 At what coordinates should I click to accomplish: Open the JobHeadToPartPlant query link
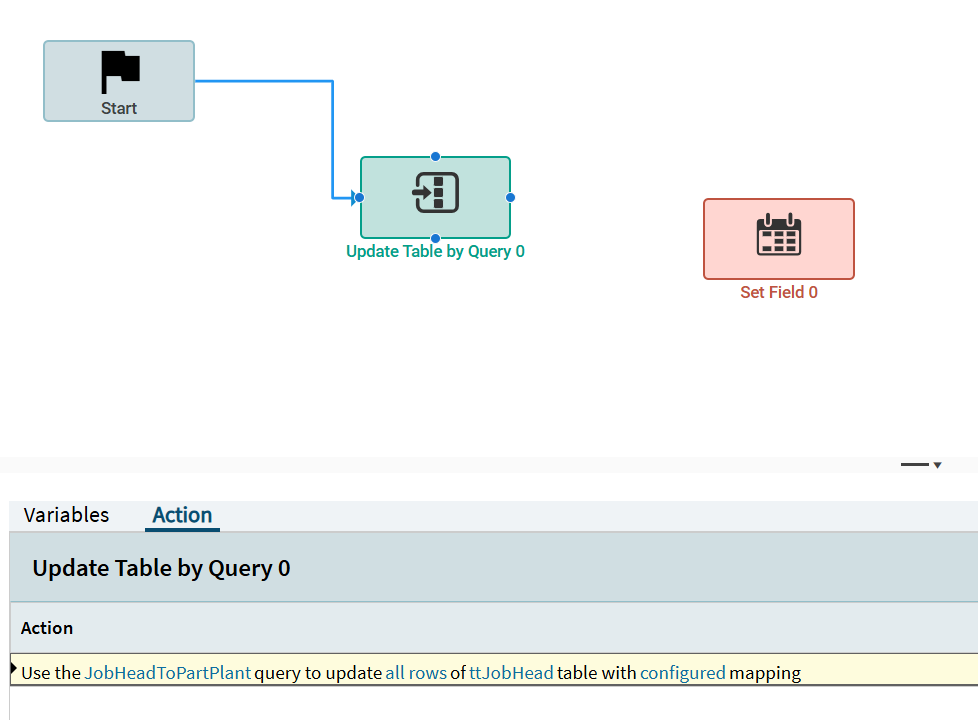[x=168, y=673]
